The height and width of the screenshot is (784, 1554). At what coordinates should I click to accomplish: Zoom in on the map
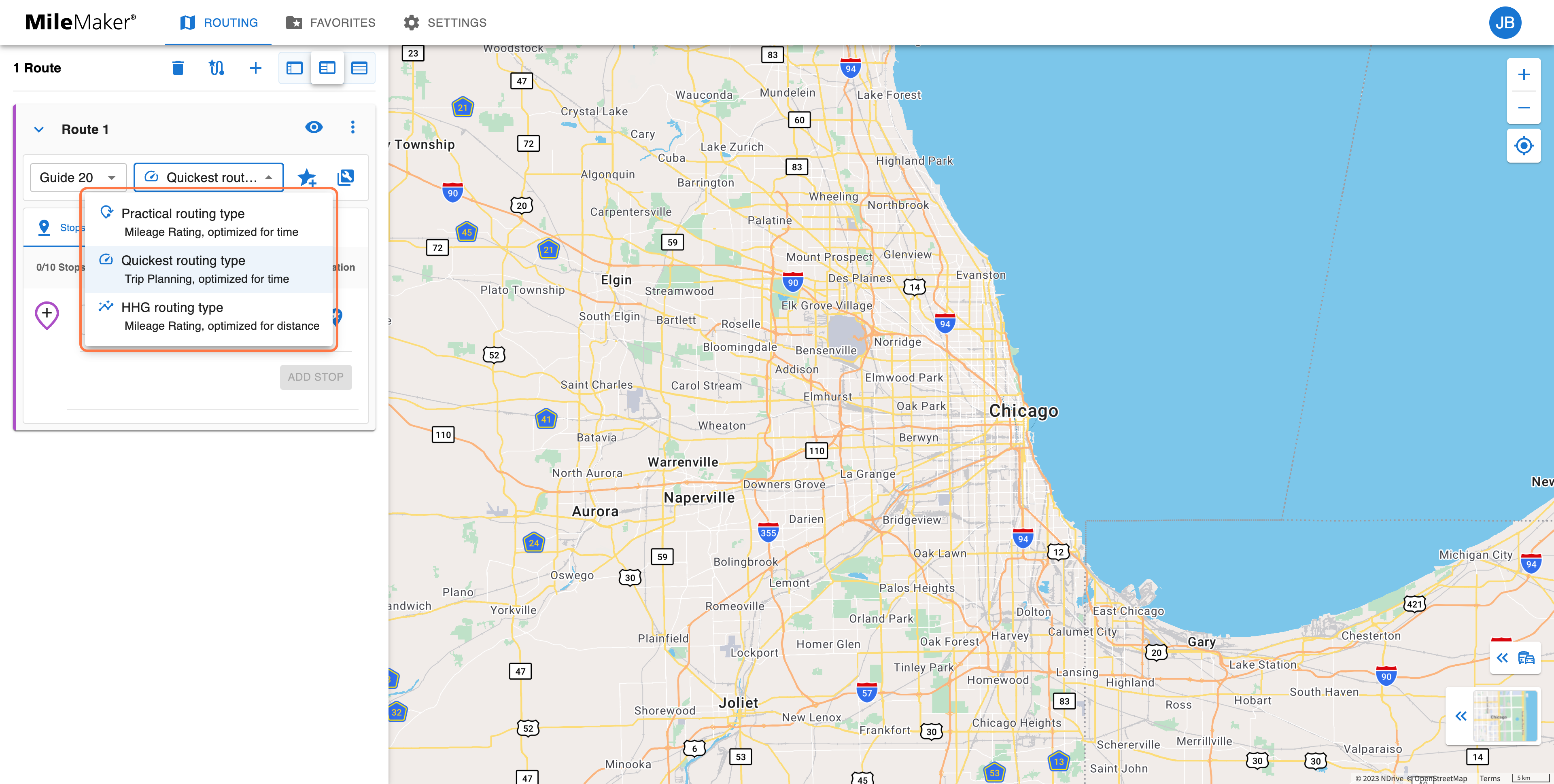click(x=1523, y=75)
